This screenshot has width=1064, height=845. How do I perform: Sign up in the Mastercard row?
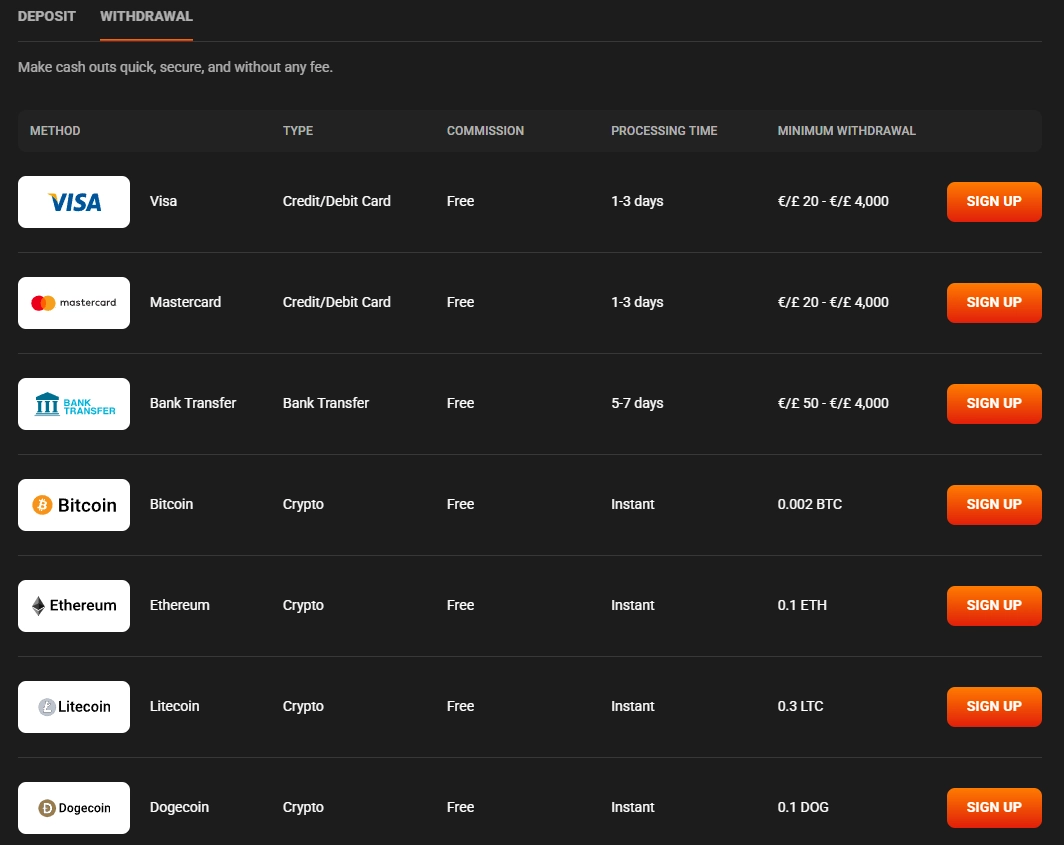994,303
